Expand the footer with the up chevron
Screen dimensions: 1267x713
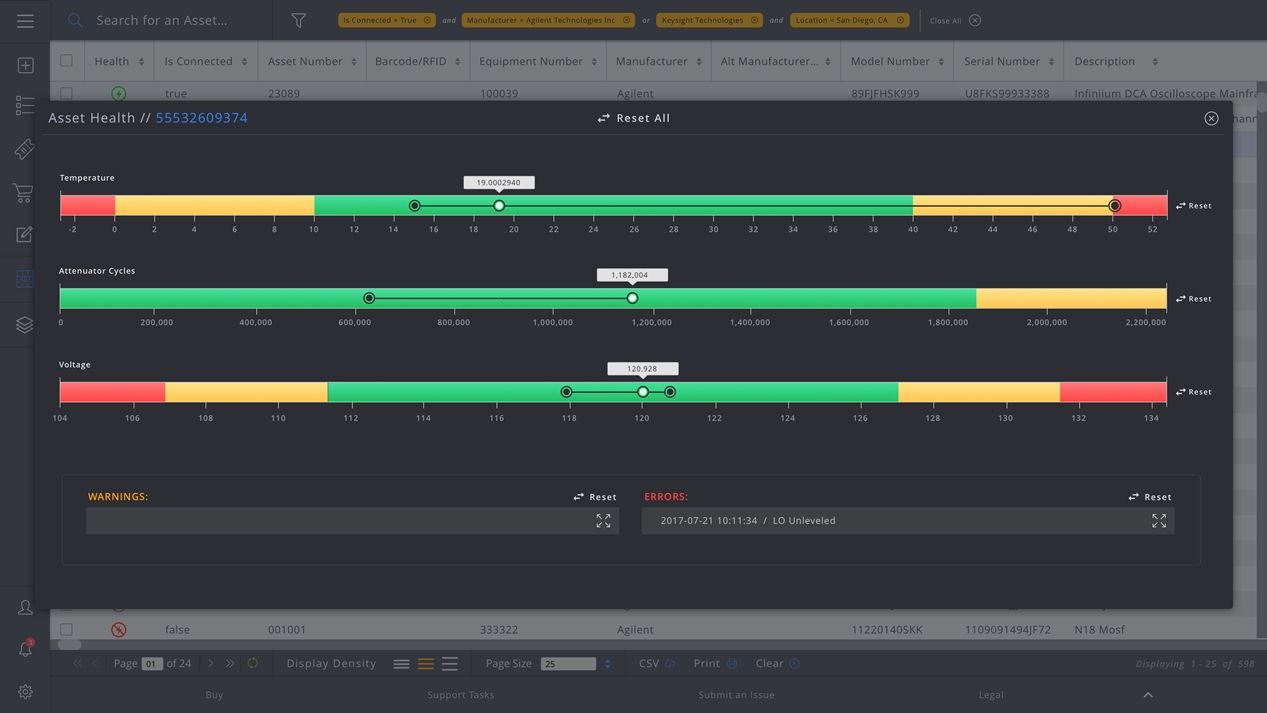(1148, 695)
